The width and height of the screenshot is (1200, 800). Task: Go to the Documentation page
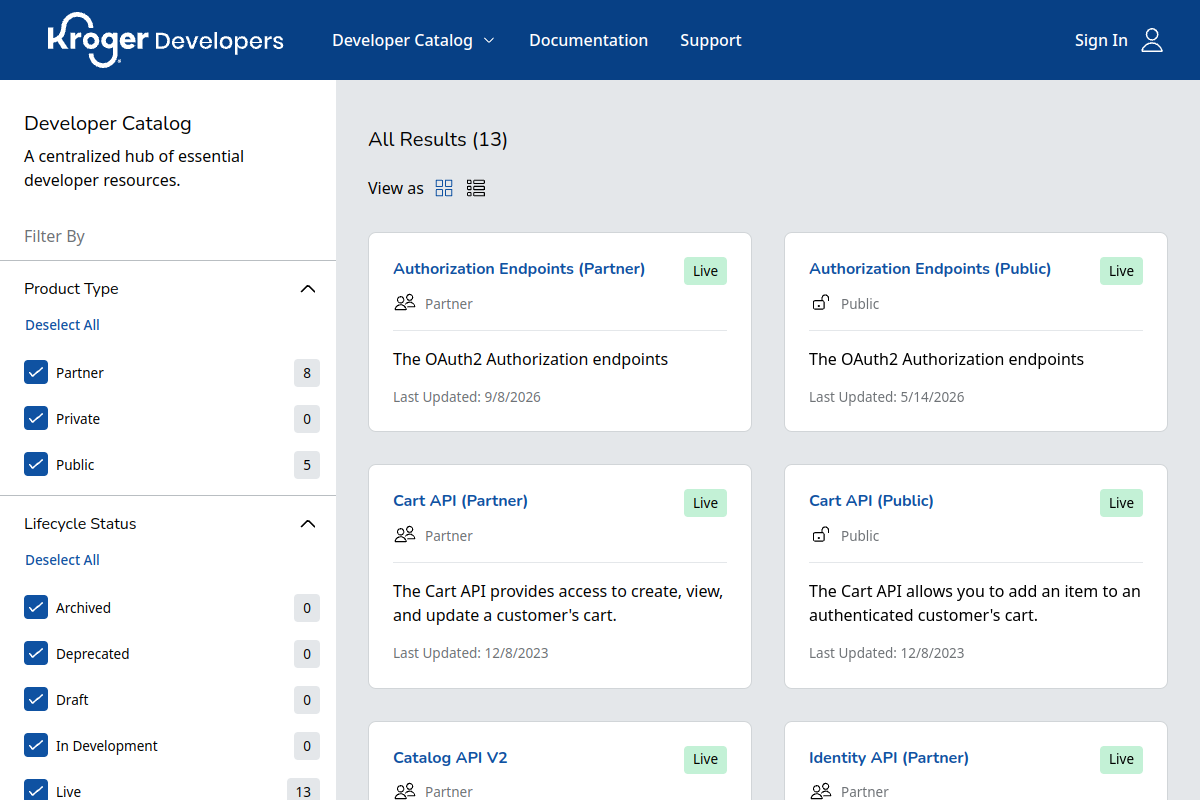[588, 40]
